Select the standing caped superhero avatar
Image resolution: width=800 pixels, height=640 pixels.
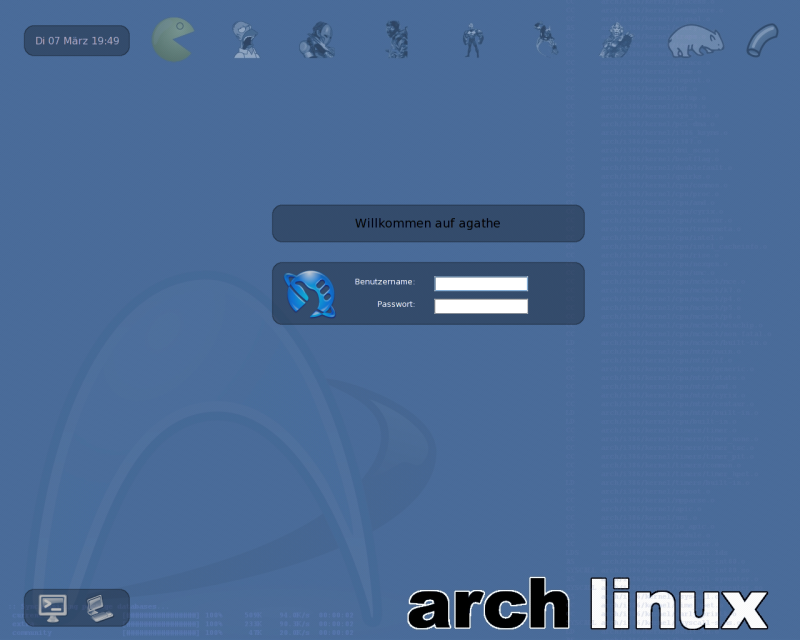click(x=473, y=40)
